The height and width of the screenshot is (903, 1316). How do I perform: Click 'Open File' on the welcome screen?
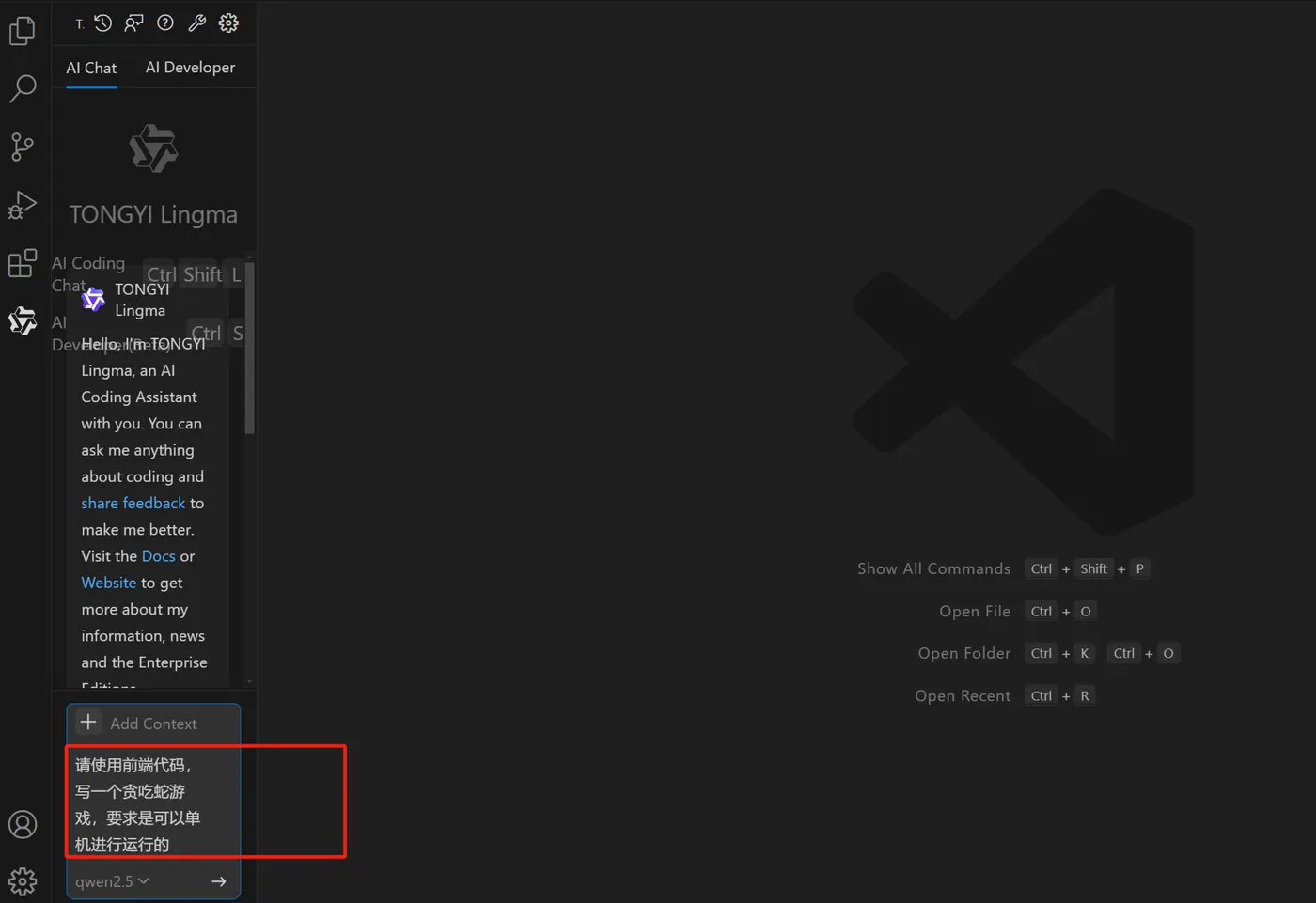[x=975, y=611]
